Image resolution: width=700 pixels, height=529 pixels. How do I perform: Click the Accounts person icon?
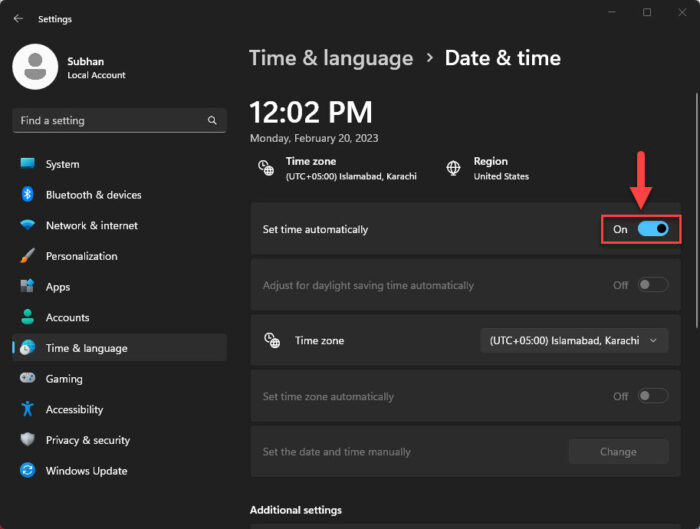[x=27, y=317]
